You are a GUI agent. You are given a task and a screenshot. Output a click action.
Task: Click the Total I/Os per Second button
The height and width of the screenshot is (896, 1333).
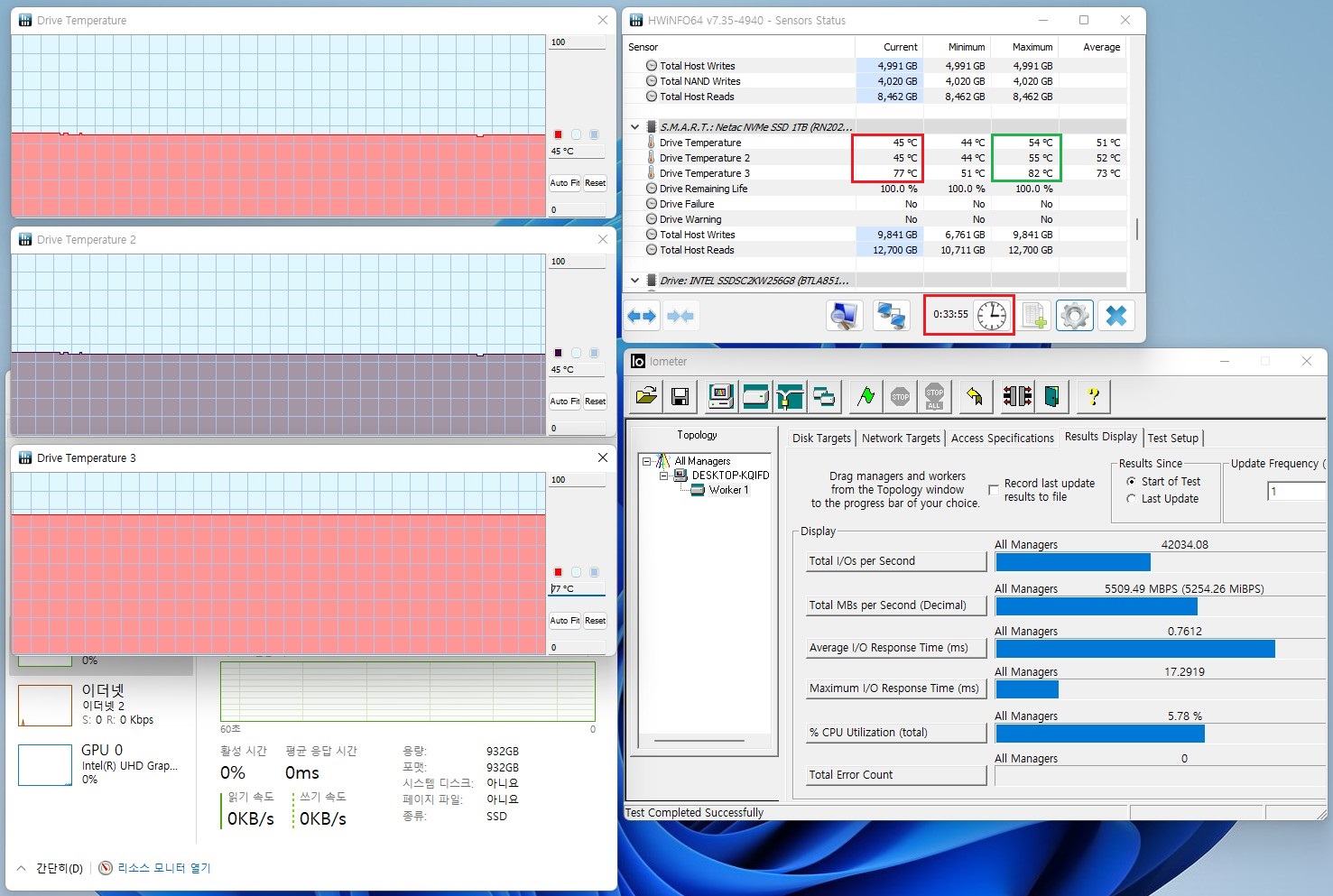896,561
